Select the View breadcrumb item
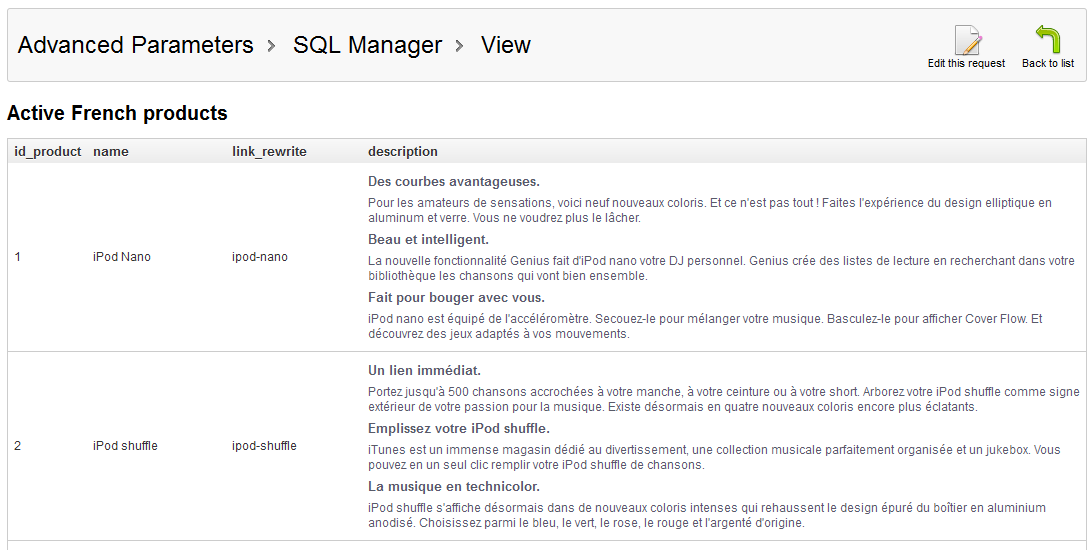Image resolution: width=1091 pixels, height=550 pixels. [x=505, y=45]
